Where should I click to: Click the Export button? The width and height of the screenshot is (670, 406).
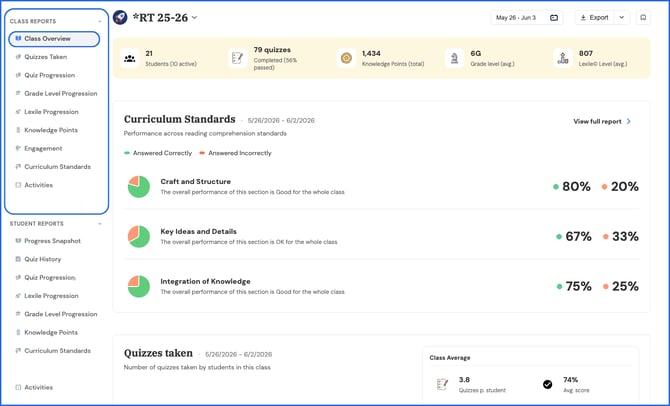[594, 18]
